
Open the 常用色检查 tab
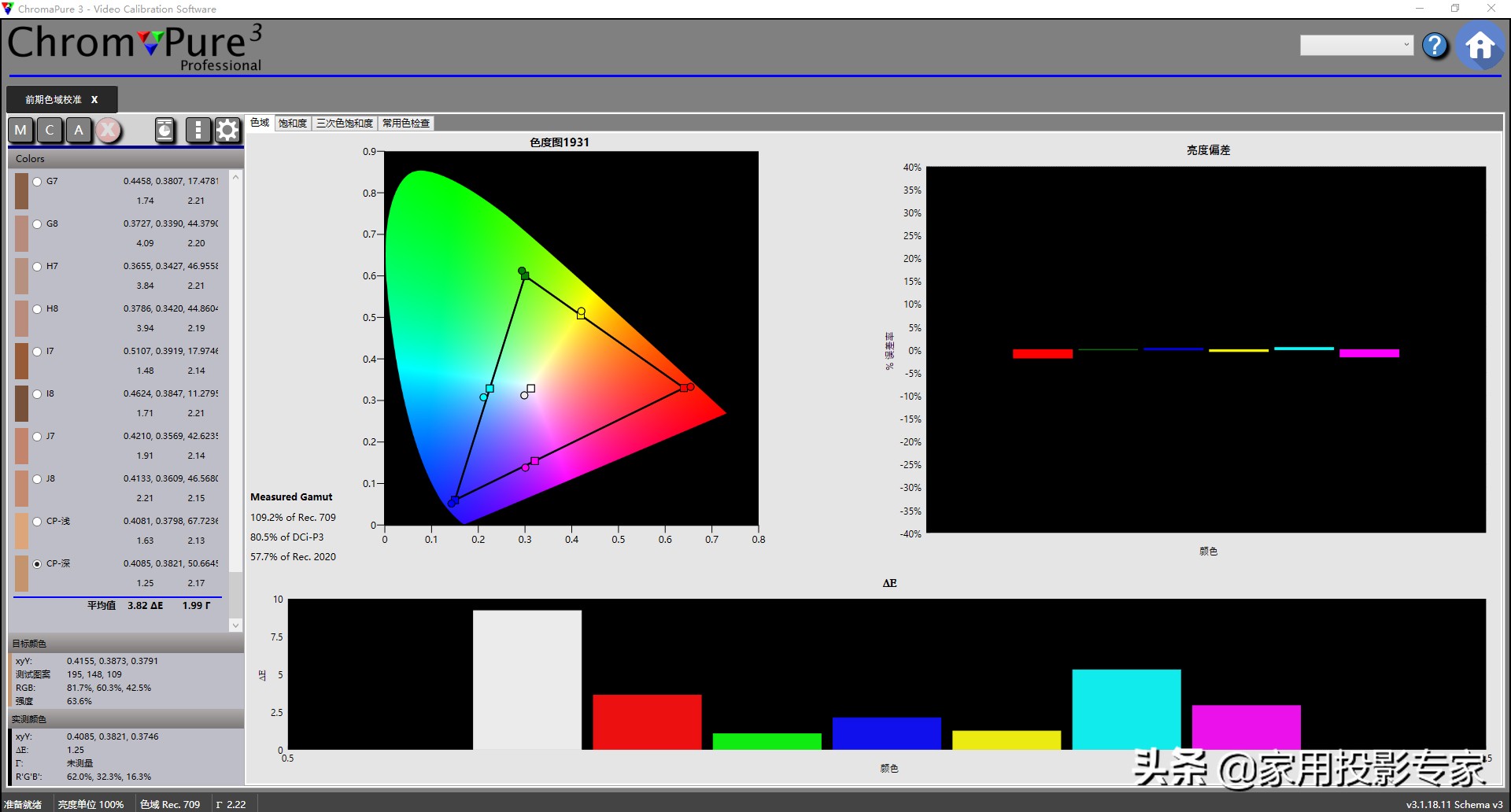click(406, 124)
